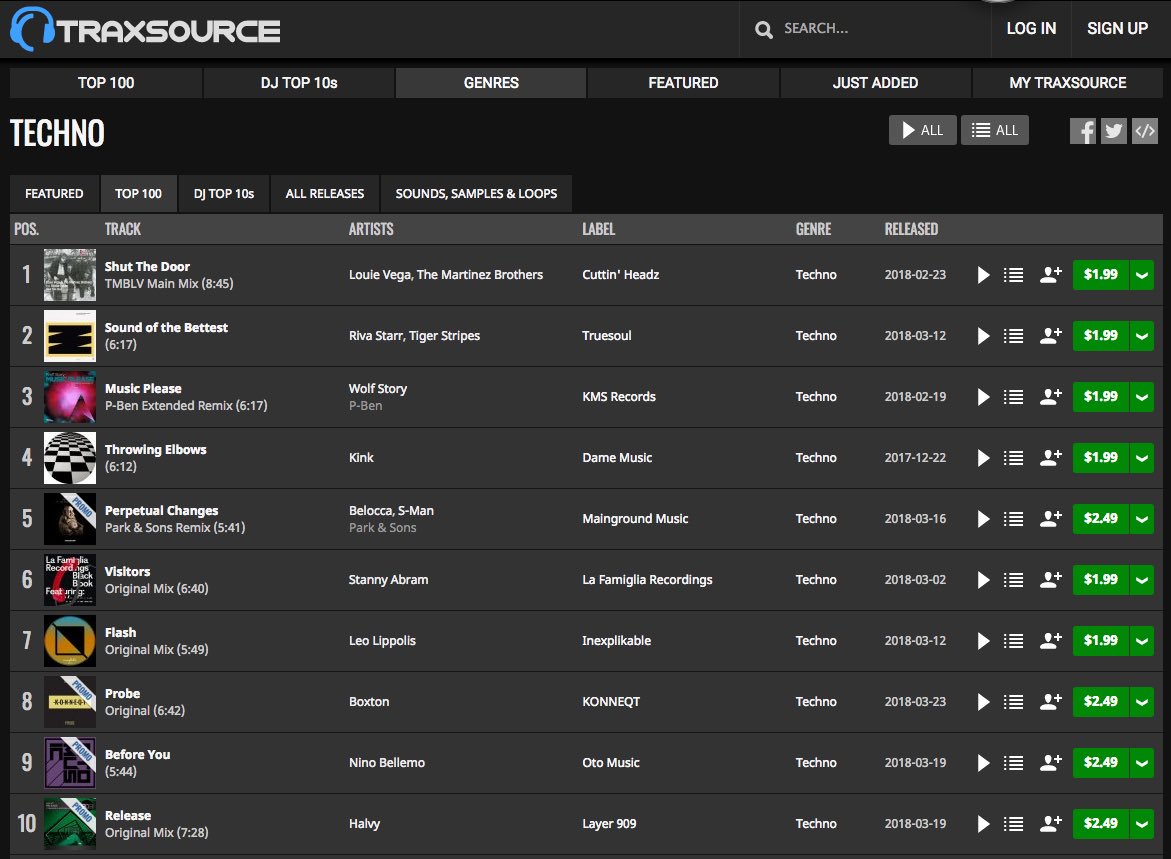The width and height of the screenshot is (1171, 859).
Task: Queue icon for Before You row
Action: point(1013,763)
